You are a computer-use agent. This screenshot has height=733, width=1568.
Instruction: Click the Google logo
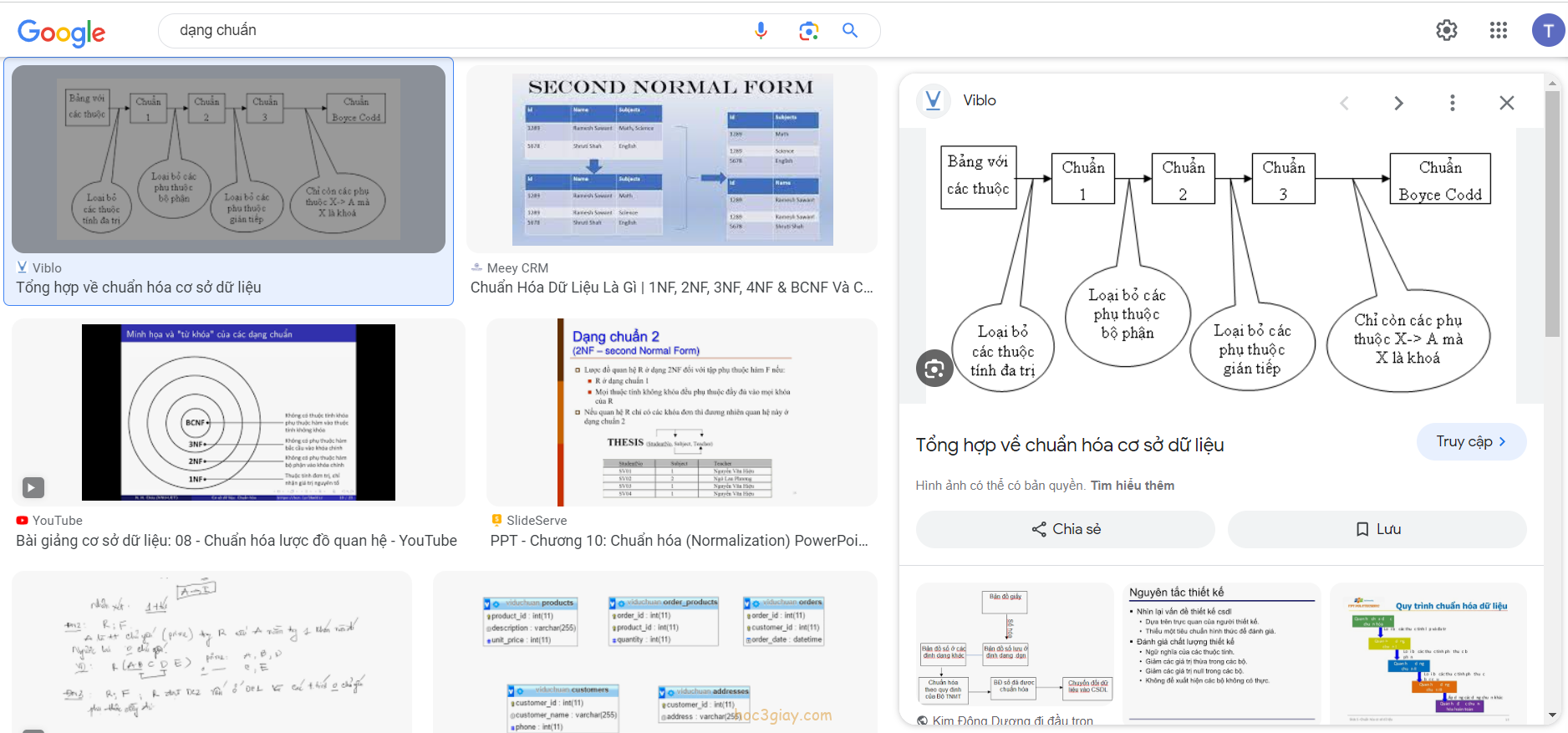(x=61, y=32)
